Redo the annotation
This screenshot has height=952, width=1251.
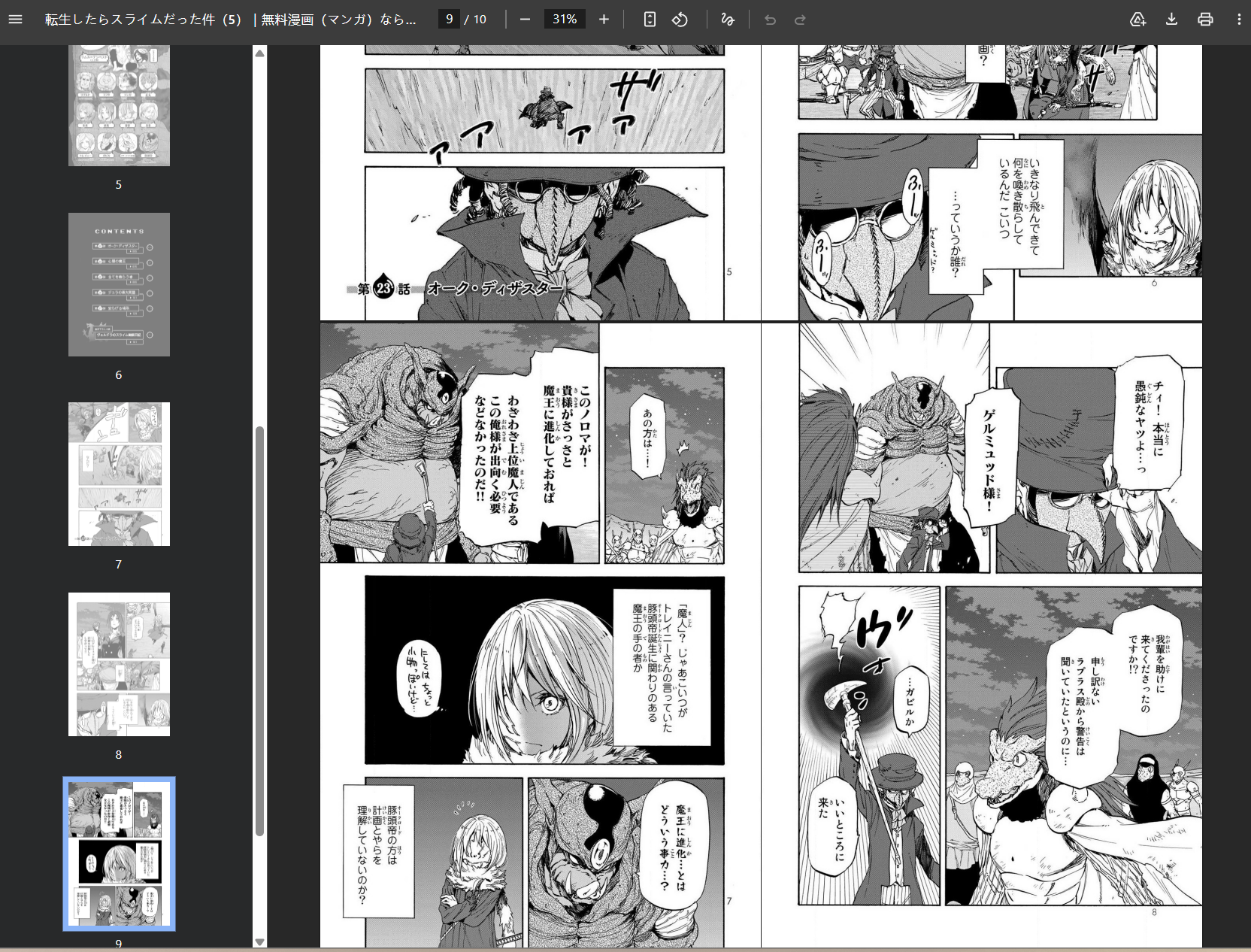[800, 20]
